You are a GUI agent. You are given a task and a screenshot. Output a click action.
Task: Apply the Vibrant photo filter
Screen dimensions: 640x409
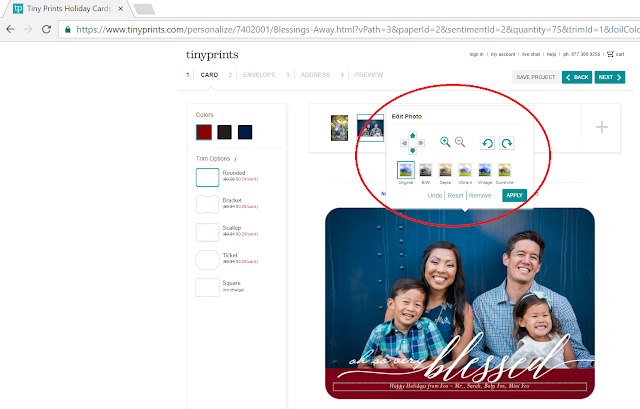pos(465,170)
